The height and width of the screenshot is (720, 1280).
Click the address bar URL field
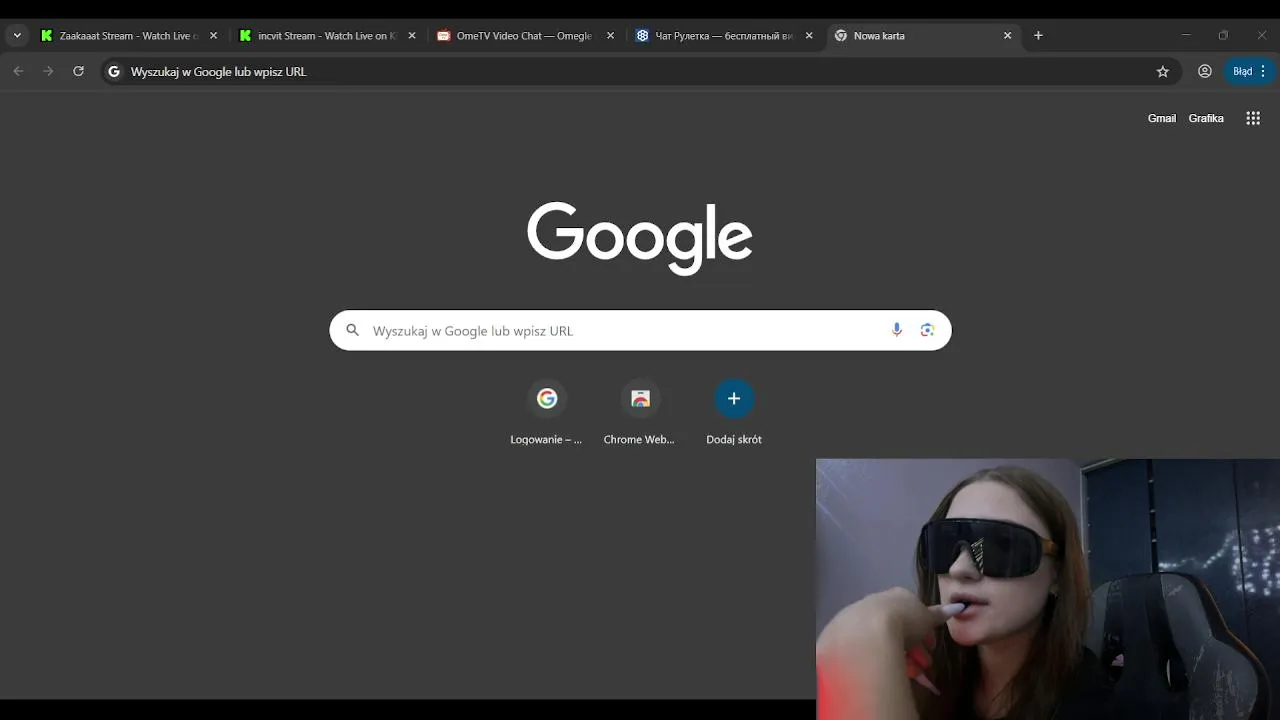pos(640,72)
